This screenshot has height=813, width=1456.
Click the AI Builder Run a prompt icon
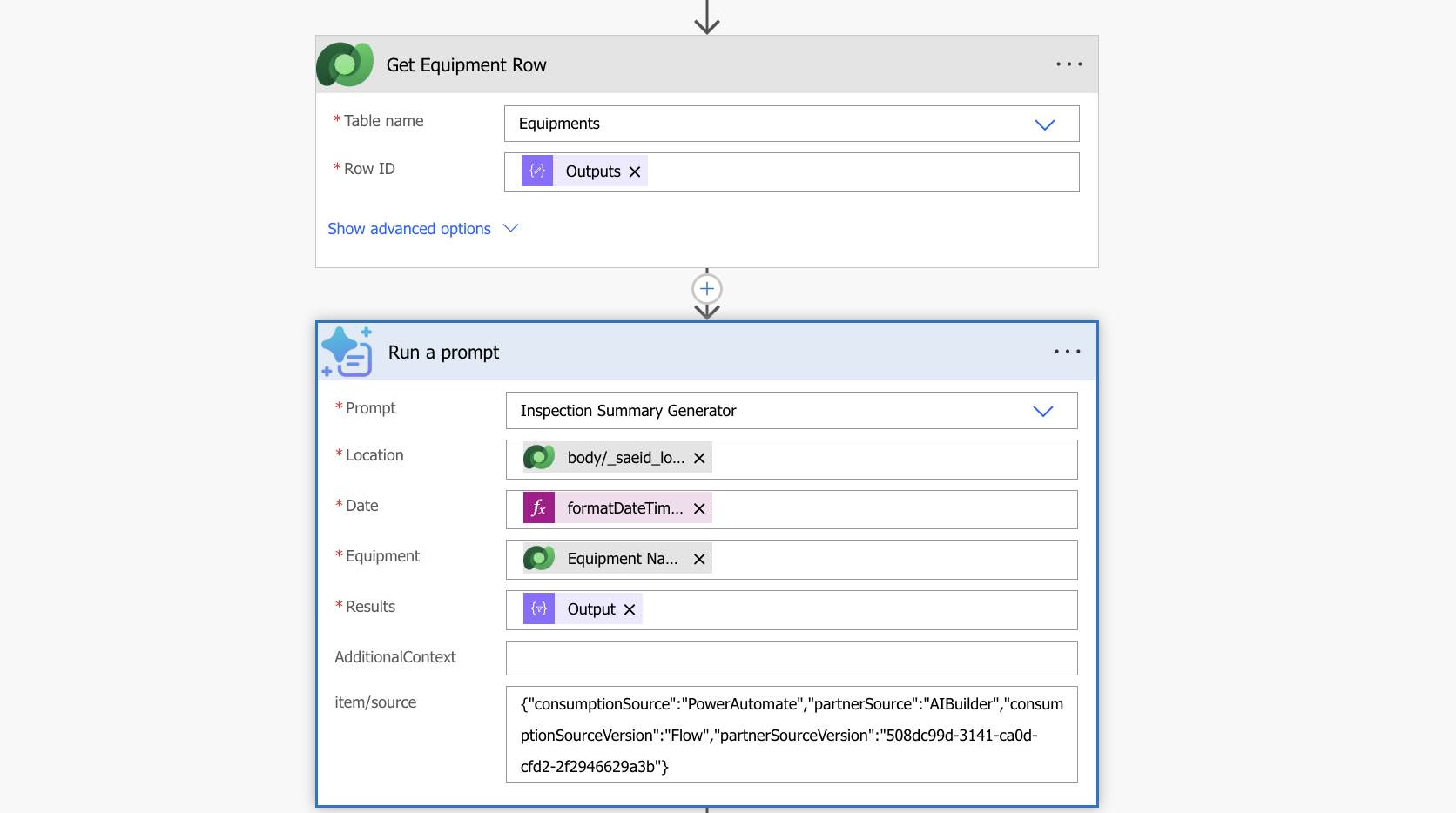pos(347,352)
